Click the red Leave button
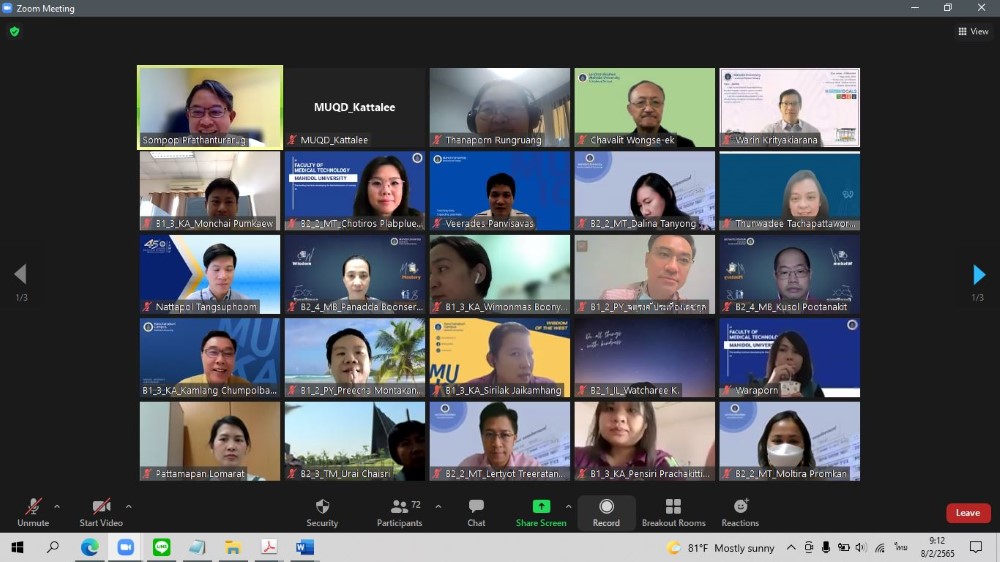Image resolution: width=1000 pixels, height=562 pixels. [x=967, y=513]
